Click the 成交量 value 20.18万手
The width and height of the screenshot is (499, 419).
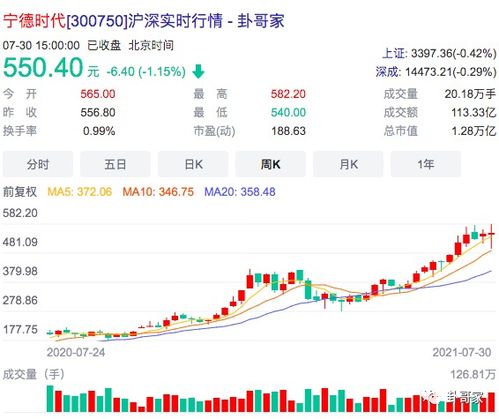click(x=470, y=94)
